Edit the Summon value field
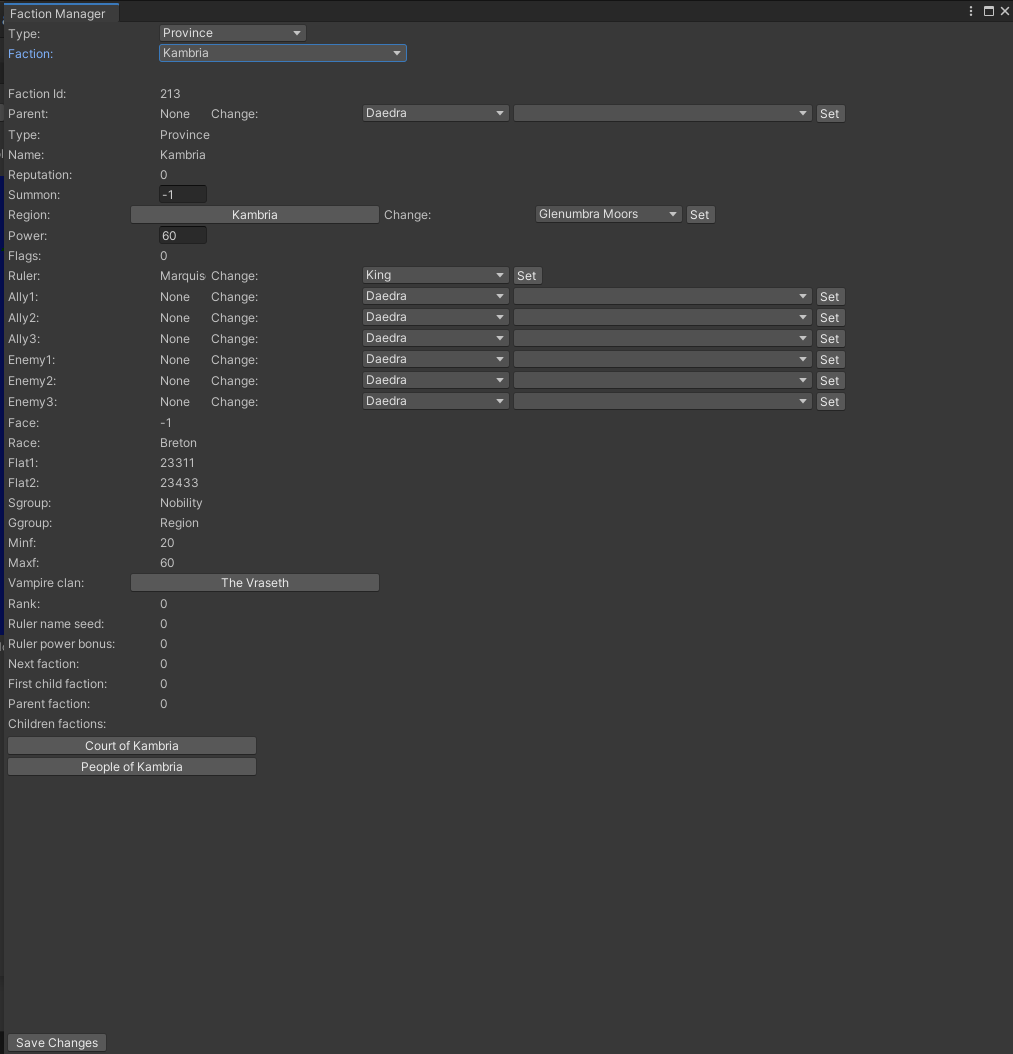 (x=183, y=194)
